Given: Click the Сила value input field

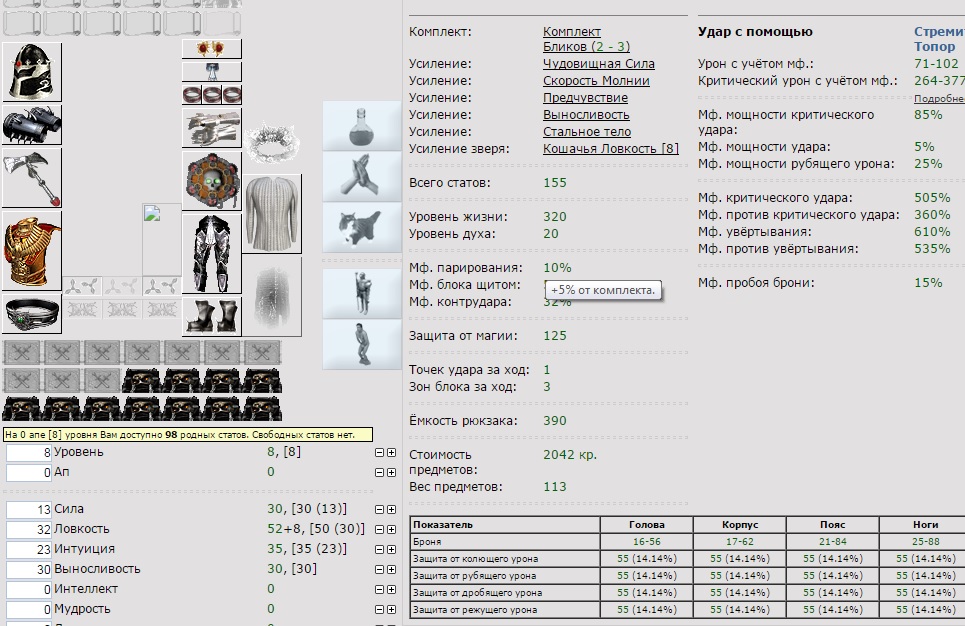Looking at the screenshot, I should 29,510.
